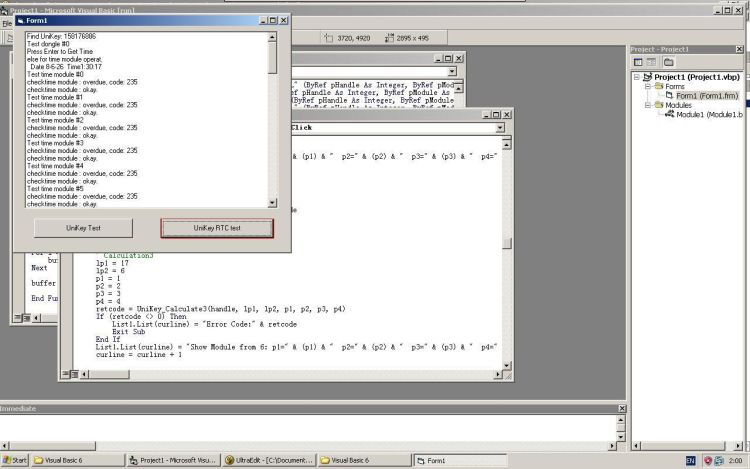Screen dimensions: 750x469
Task: Click the Form1 taskbar button
Action: coord(460,460)
